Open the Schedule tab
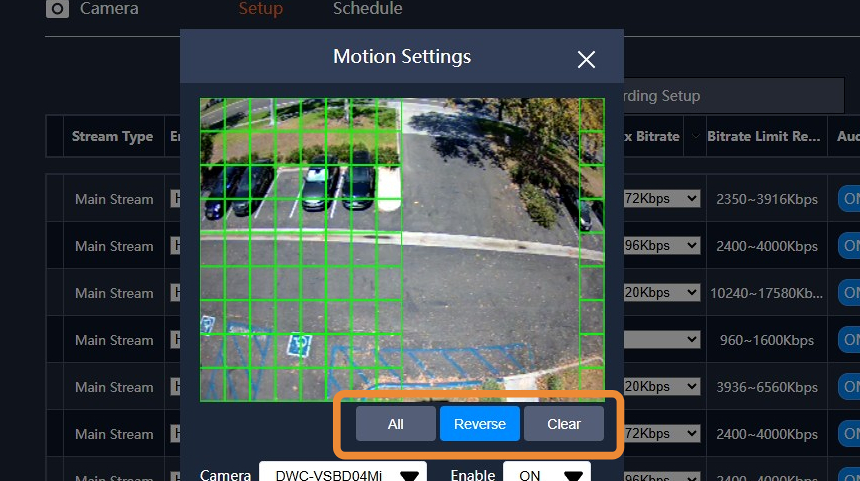The image size is (860, 481). tap(367, 8)
